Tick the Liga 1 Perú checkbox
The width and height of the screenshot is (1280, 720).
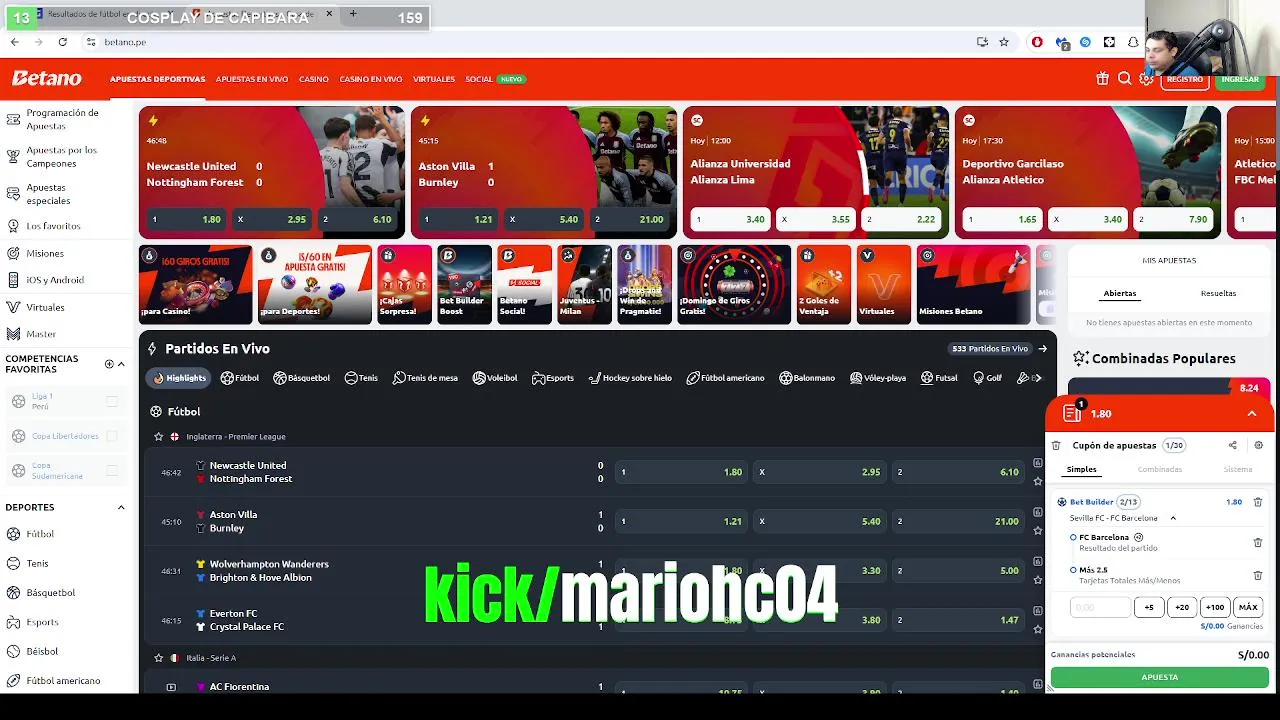[112, 402]
